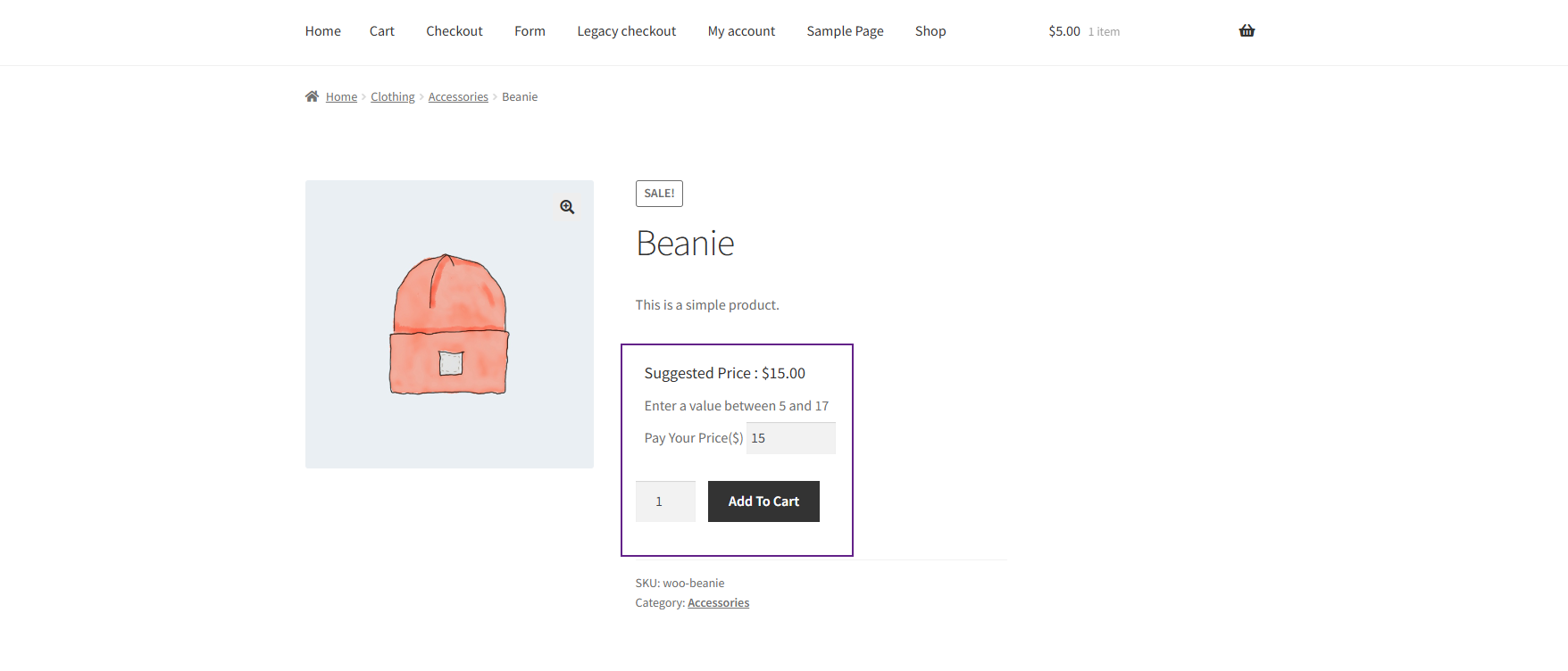Viewport: 1568px width, 671px height.
Task: Open the shopping basket icon
Action: [1247, 31]
